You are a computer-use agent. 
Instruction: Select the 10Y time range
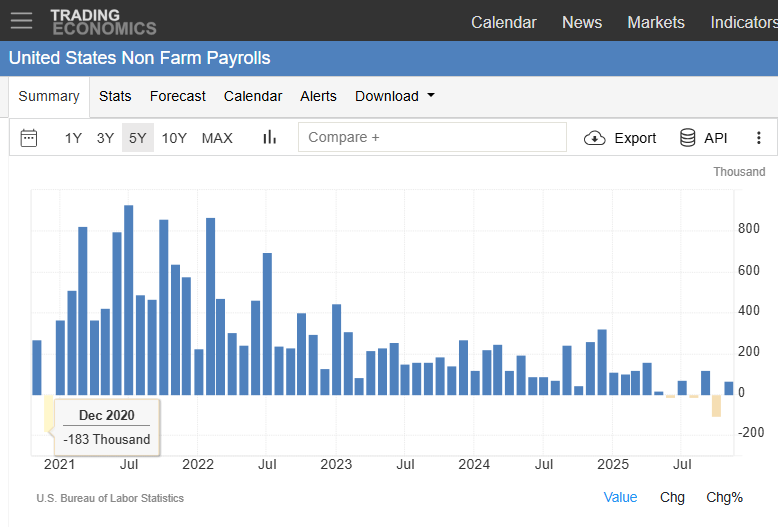(x=174, y=138)
